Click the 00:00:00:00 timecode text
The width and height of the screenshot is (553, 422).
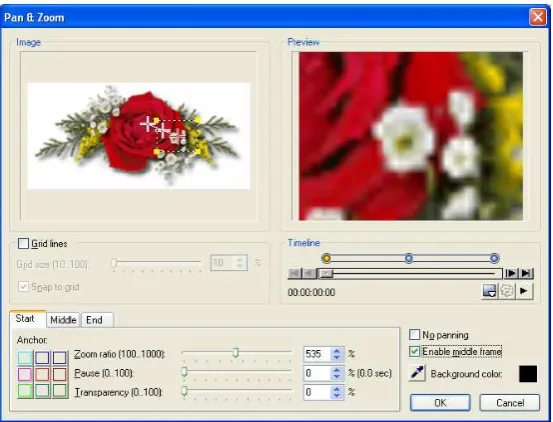pyautogui.click(x=311, y=292)
